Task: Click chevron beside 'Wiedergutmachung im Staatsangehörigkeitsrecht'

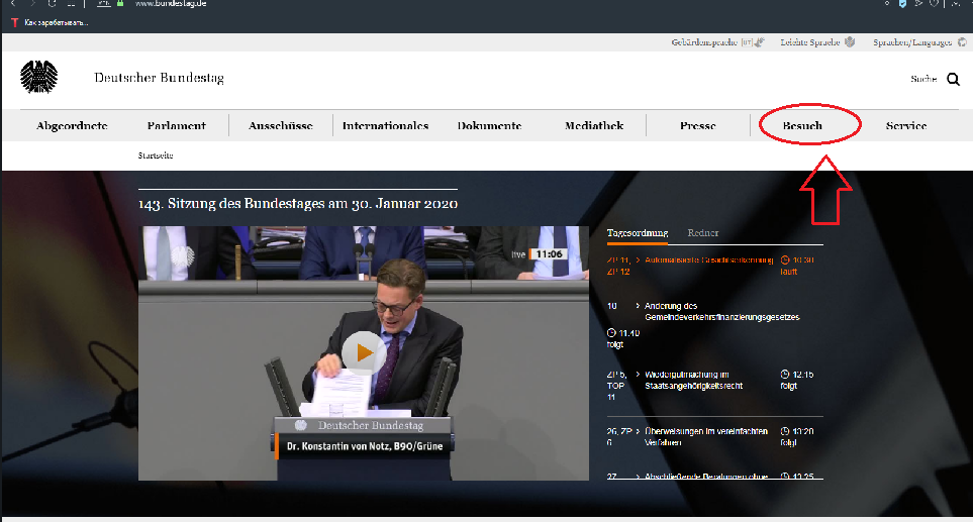Action: 637,374
